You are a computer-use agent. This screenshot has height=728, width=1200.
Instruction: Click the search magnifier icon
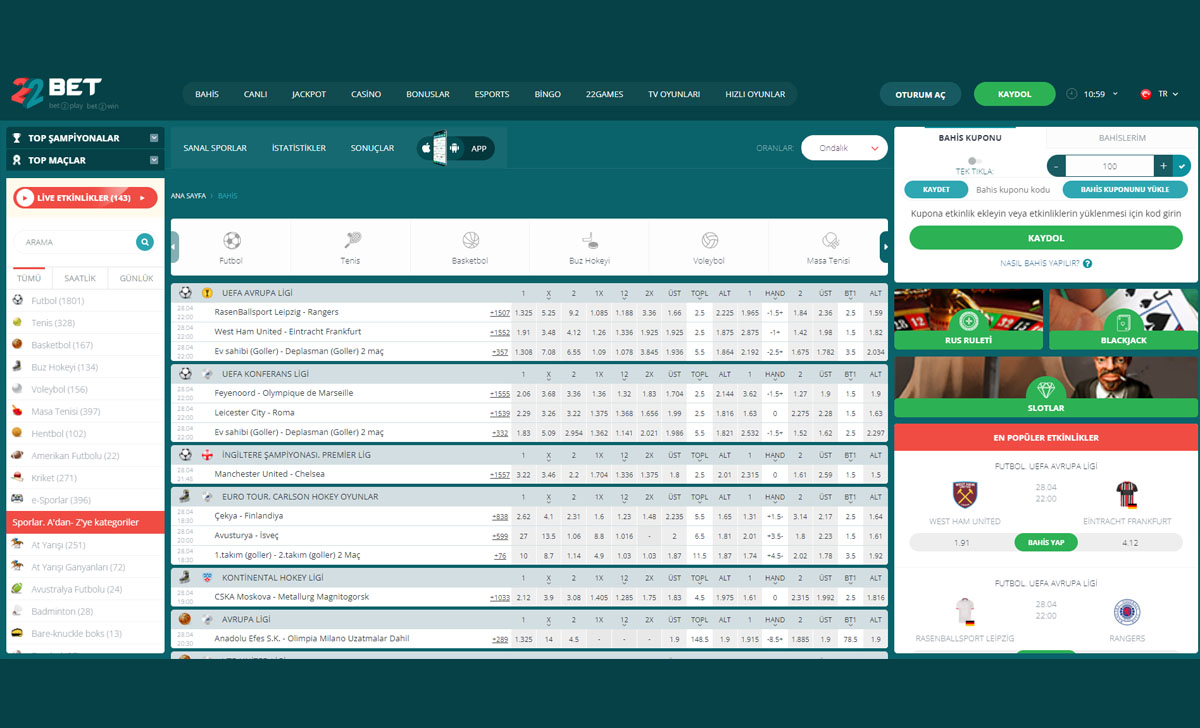pos(145,242)
